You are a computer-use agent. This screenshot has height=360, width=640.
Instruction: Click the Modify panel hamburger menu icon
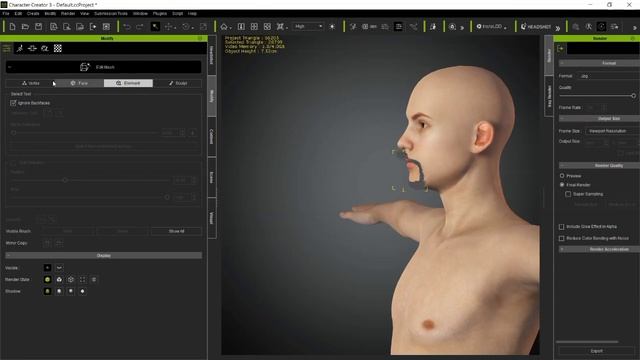[x=7, y=48]
